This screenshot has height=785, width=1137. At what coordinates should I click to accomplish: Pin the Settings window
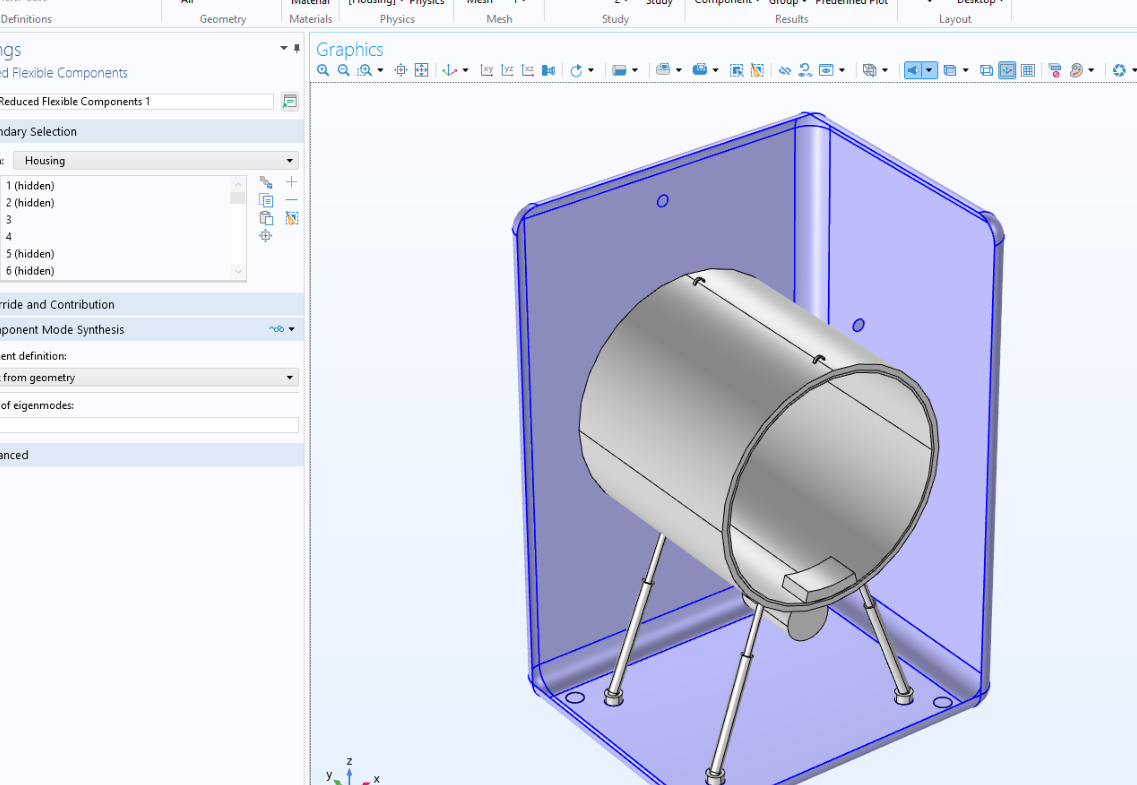(297, 49)
